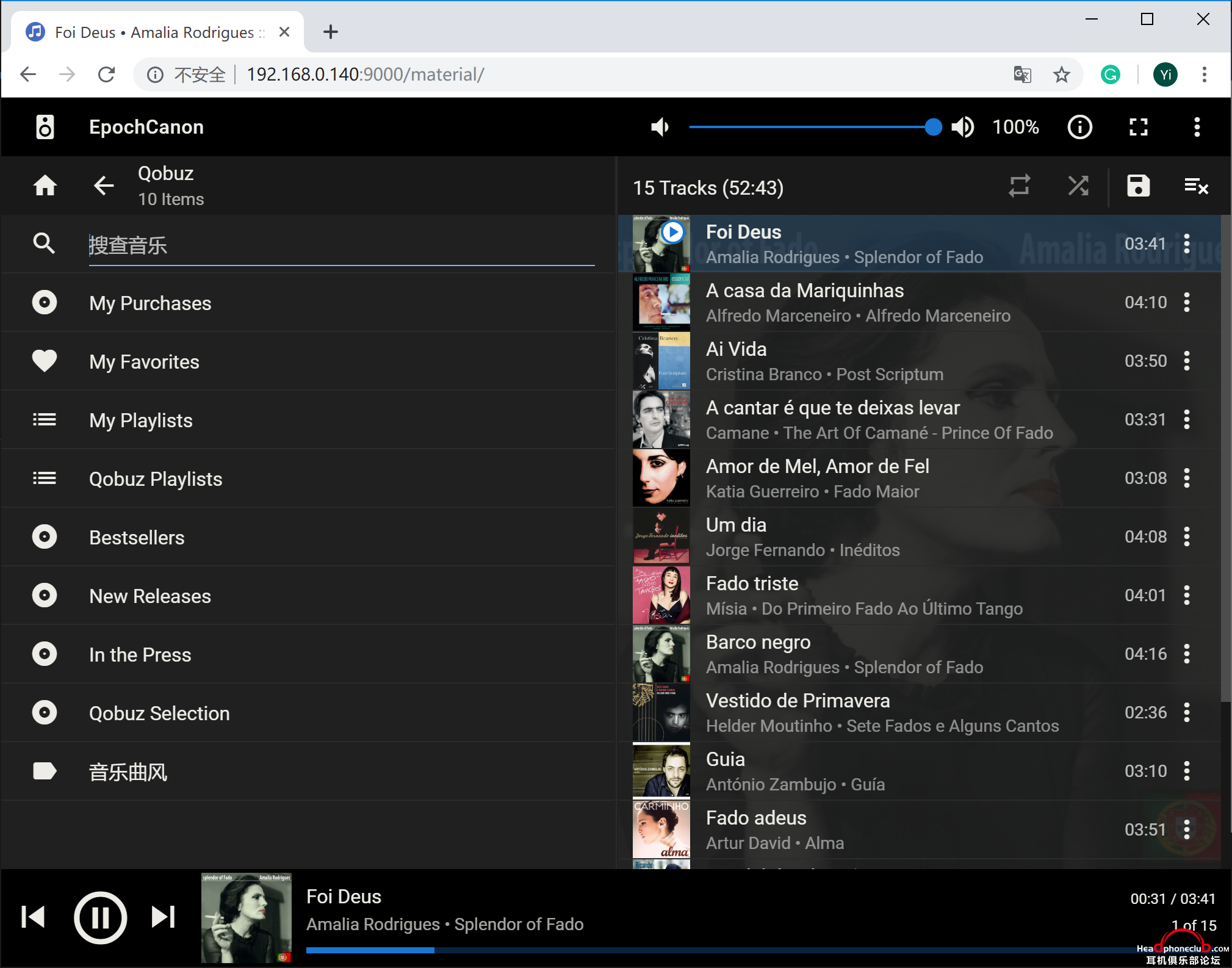Open the player information icon
The image size is (1232, 968).
(1079, 127)
